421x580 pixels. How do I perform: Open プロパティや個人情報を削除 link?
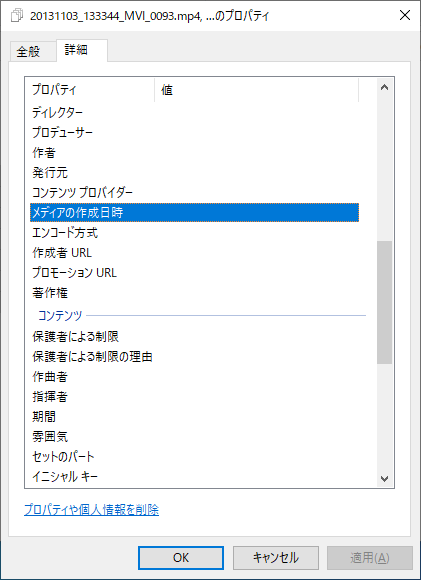[91, 510]
